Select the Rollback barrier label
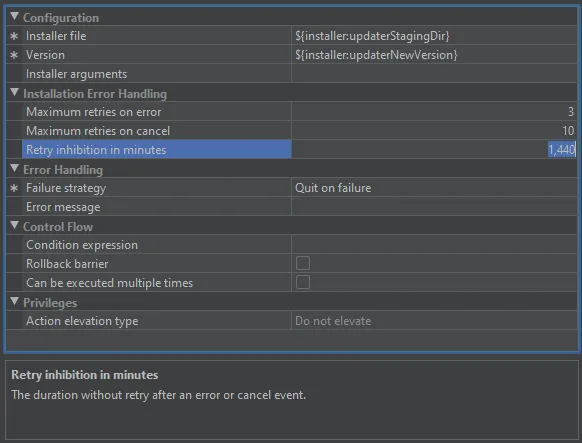Image resolution: width=582 pixels, height=443 pixels. point(67,264)
